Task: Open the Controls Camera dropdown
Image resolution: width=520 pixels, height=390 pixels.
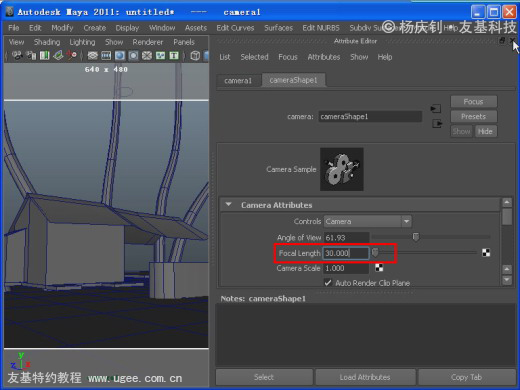Action: tap(368, 221)
